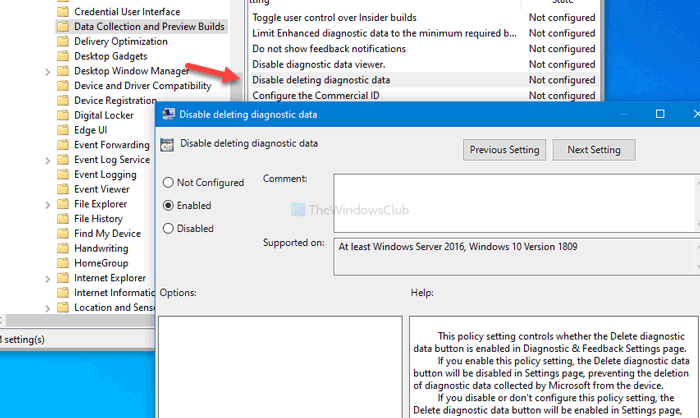Image resolution: width=700 pixels, height=418 pixels.
Task: Click the Previous Setting button
Action: coord(504,150)
